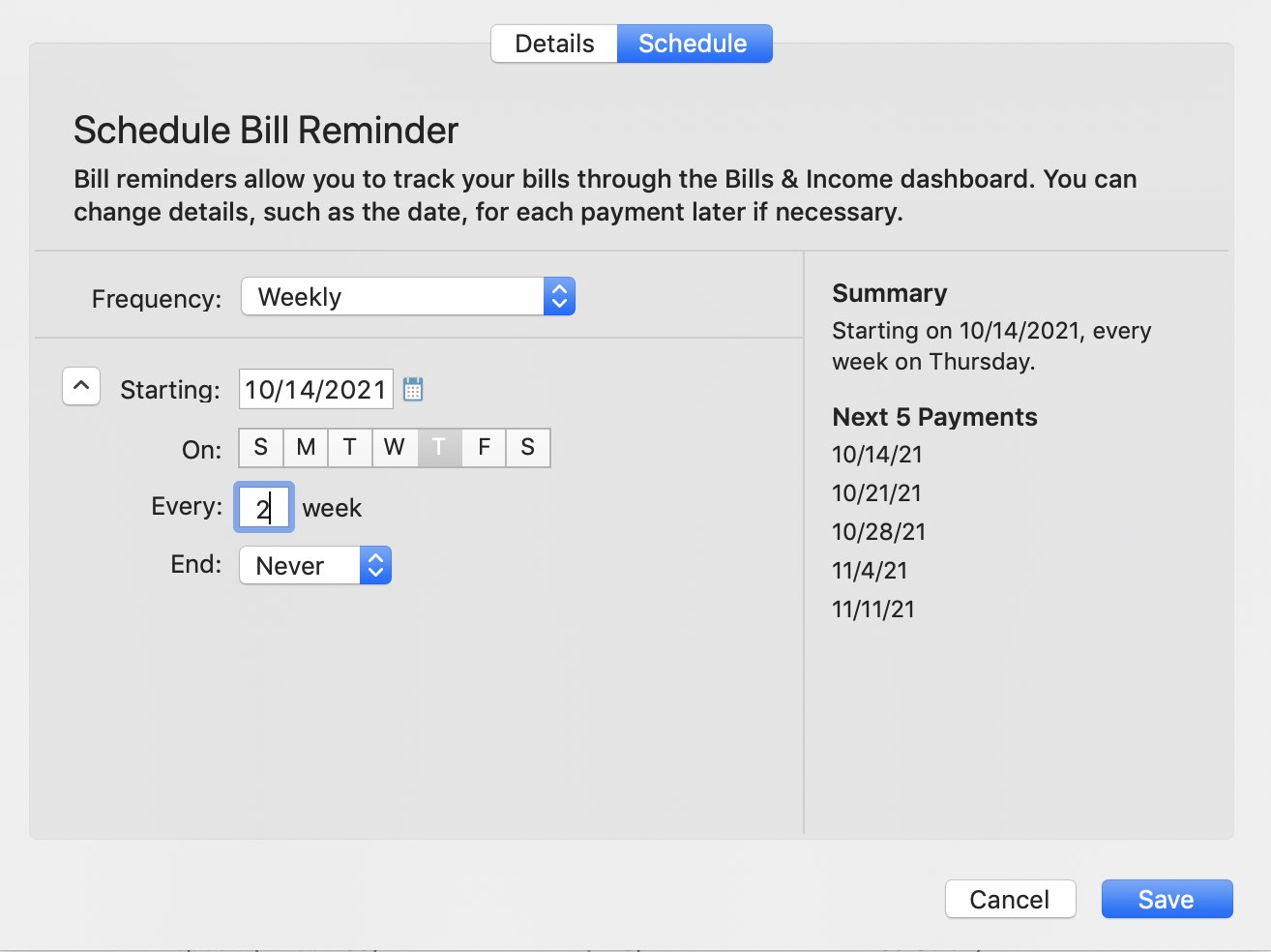
Task: Select the 10/28/21 payment date in summary
Action: [879, 531]
